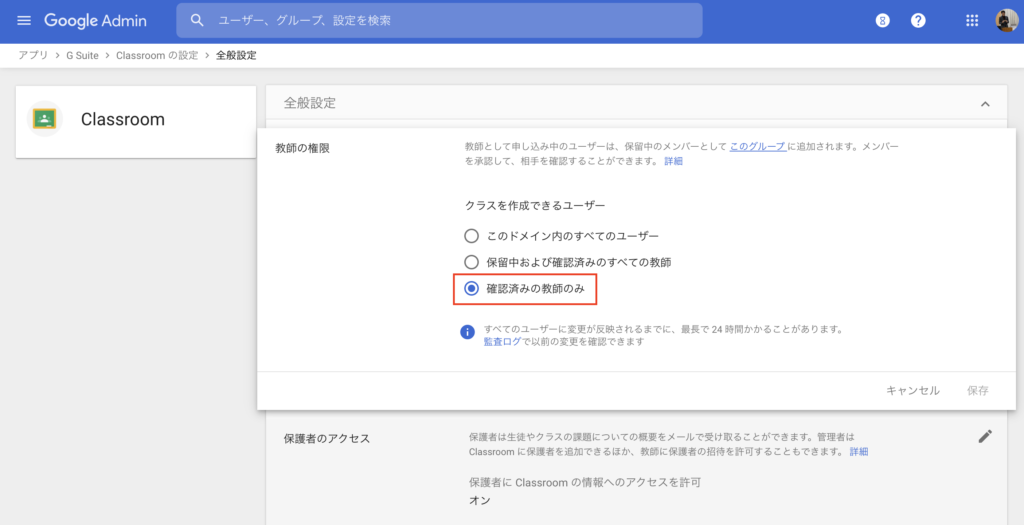The image size is (1024, 525).
Task: Go to アプリ in the breadcrumb
Action: coord(33,56)
